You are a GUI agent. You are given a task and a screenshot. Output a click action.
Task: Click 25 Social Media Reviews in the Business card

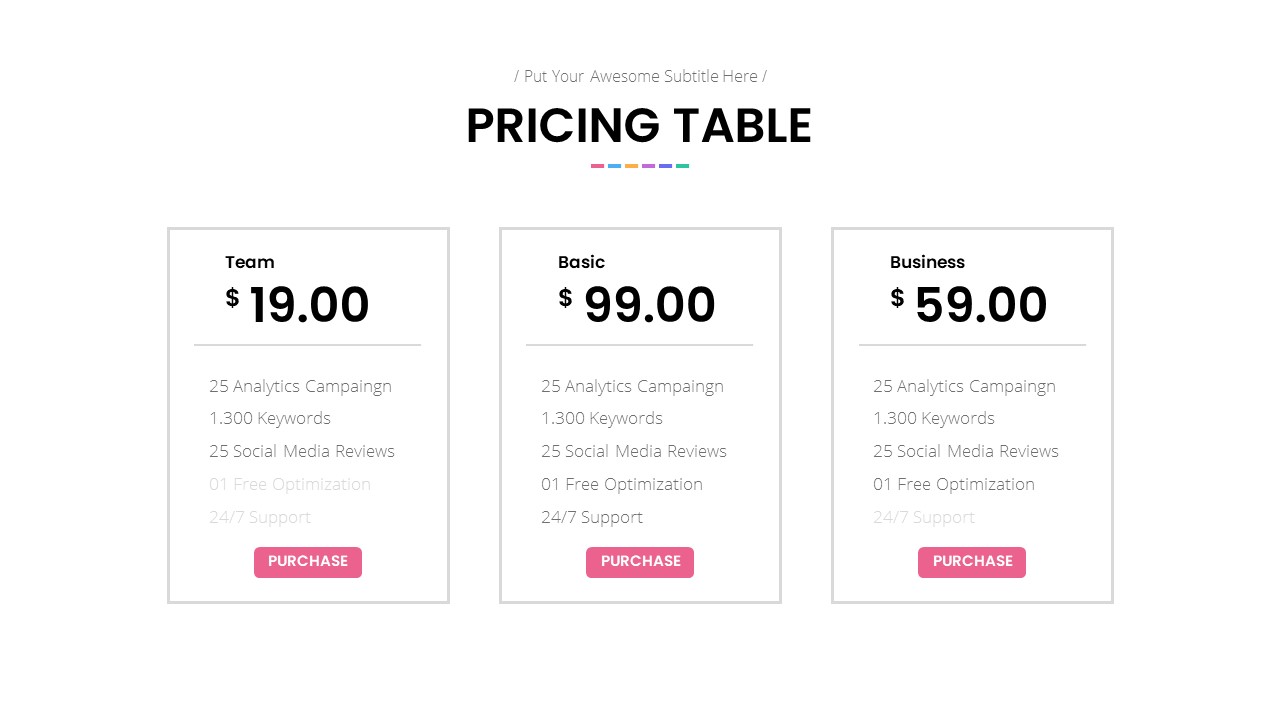tap(966, 451)
